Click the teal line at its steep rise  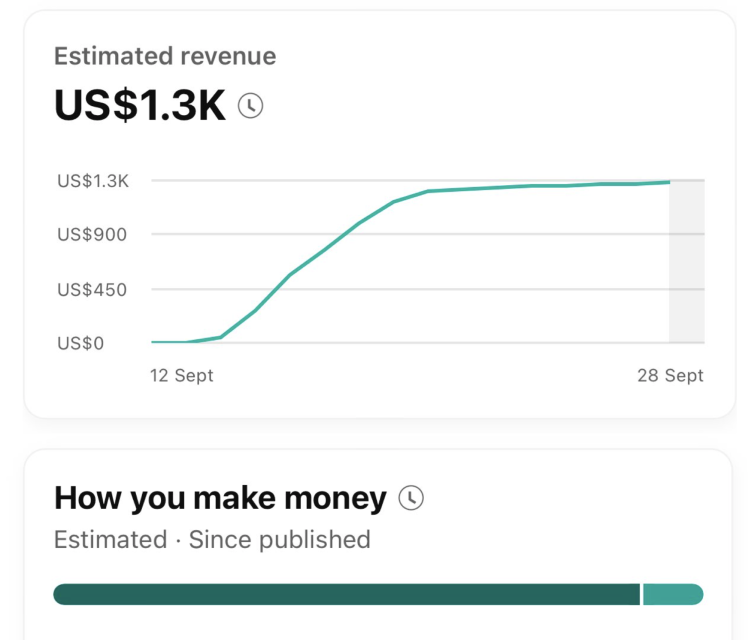[x=290, y=274]
